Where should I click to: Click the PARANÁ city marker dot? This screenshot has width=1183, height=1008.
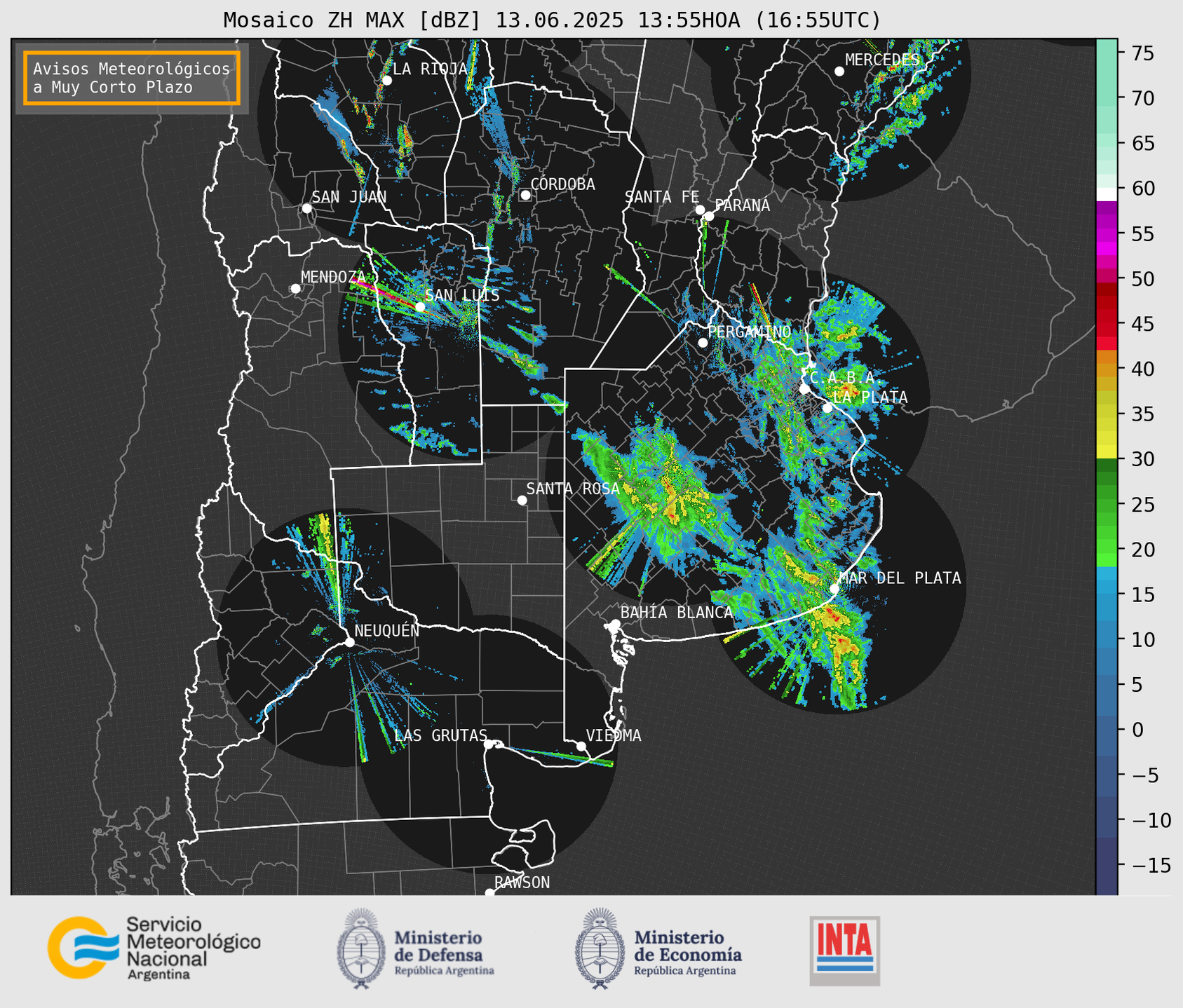(x=709, y=216)
